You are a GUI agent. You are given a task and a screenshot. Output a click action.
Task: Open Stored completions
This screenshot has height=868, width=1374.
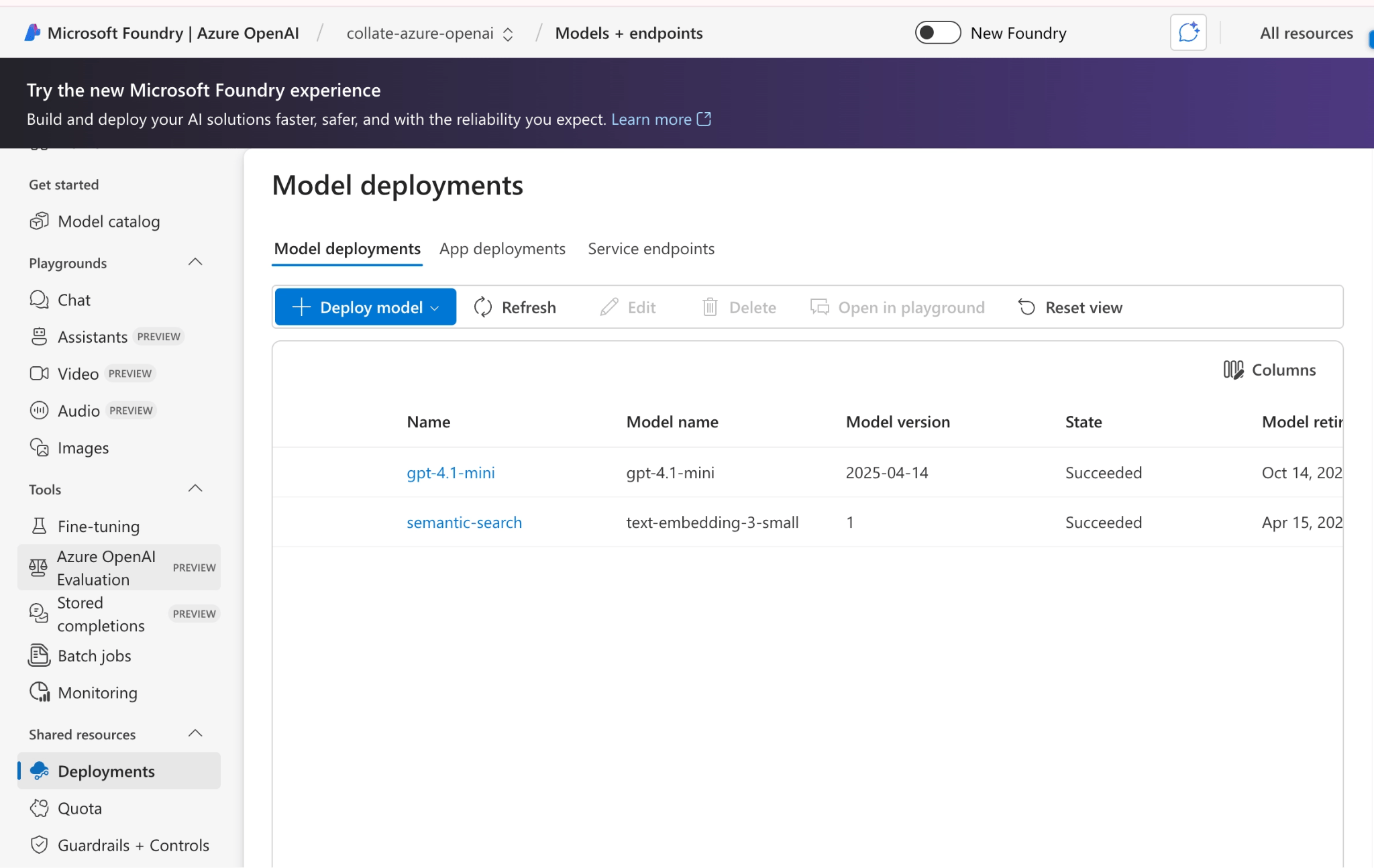119,614
